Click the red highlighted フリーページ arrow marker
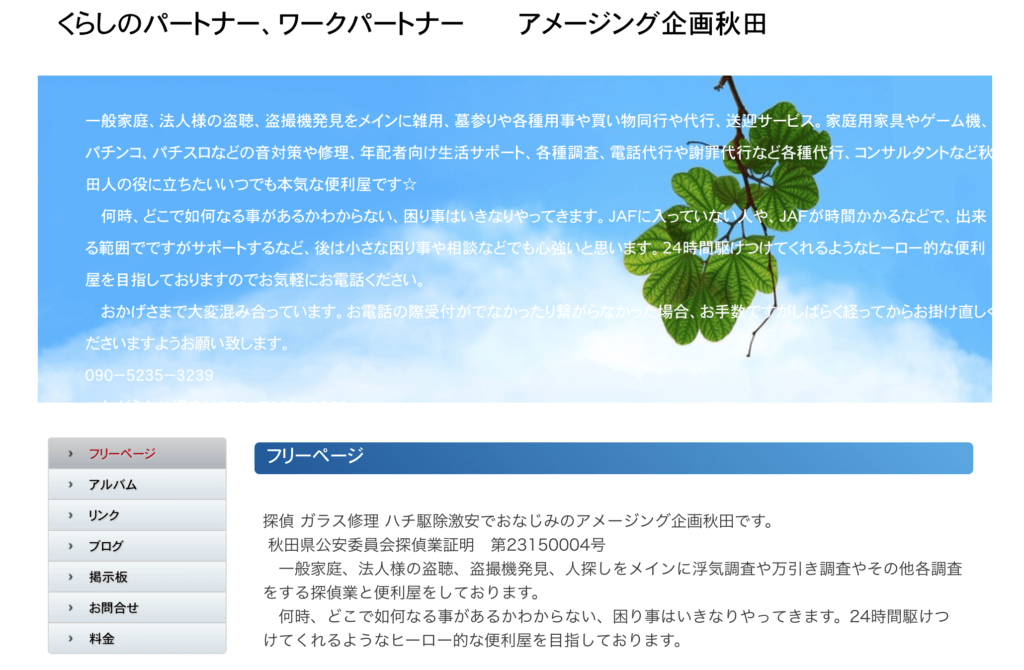The height and width of the screenshot is (670, 1024). (68, 453)
